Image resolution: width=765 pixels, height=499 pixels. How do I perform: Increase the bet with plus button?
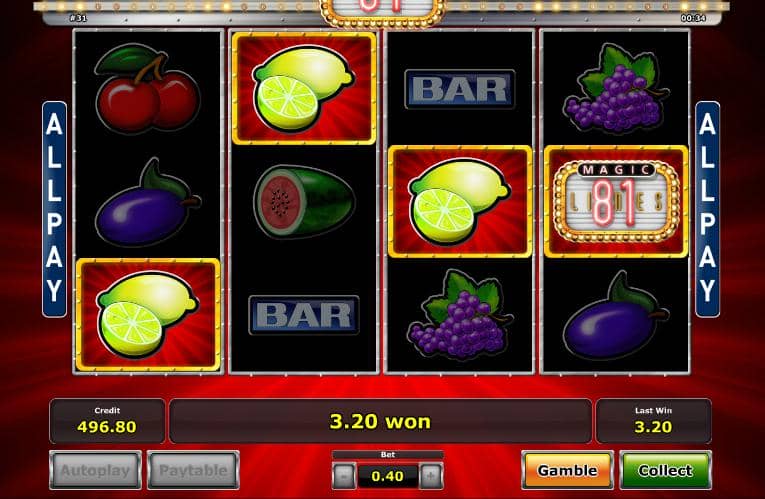431,476
